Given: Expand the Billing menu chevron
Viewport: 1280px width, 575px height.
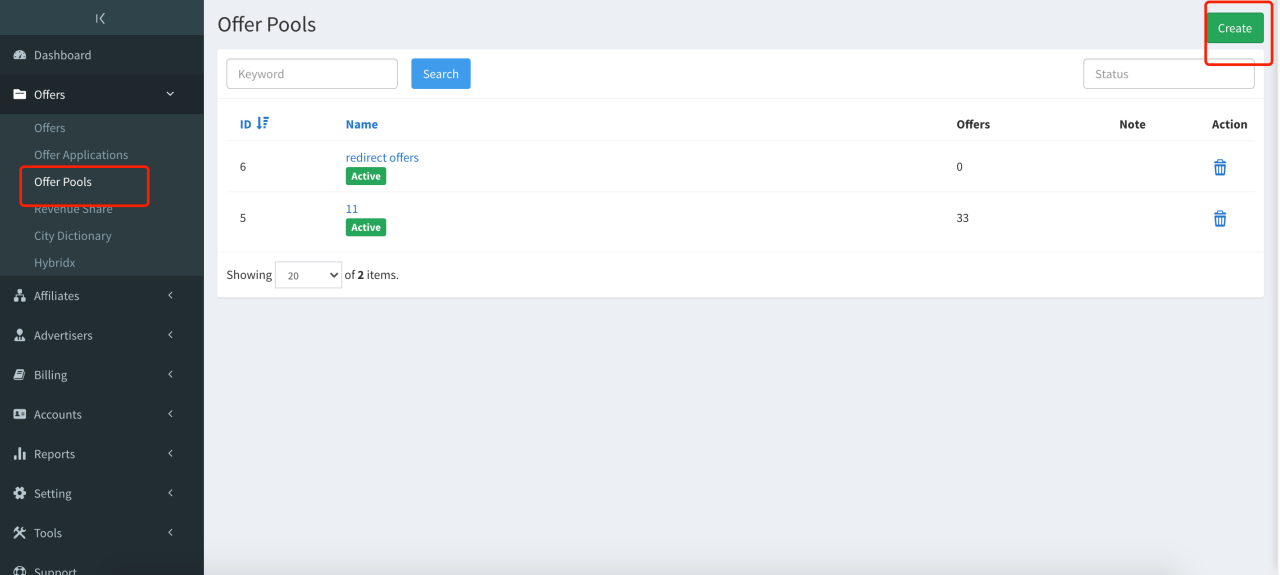Looking at the screenshot, I should click(x=170, y=374).
